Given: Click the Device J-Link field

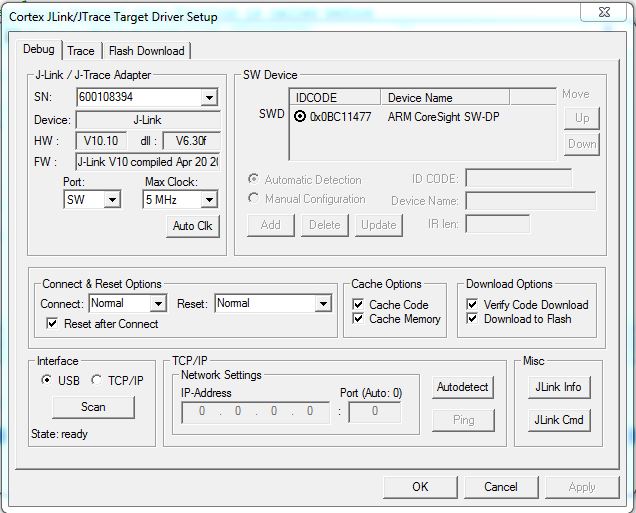Looking at the screenshot, I should pos(148,120).
